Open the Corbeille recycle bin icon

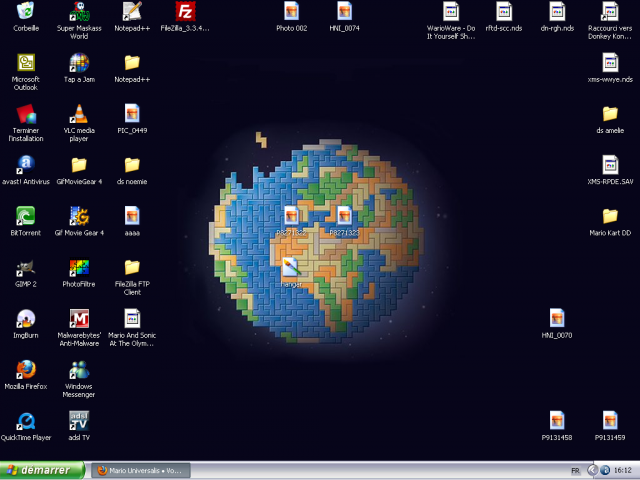(26, 11)
